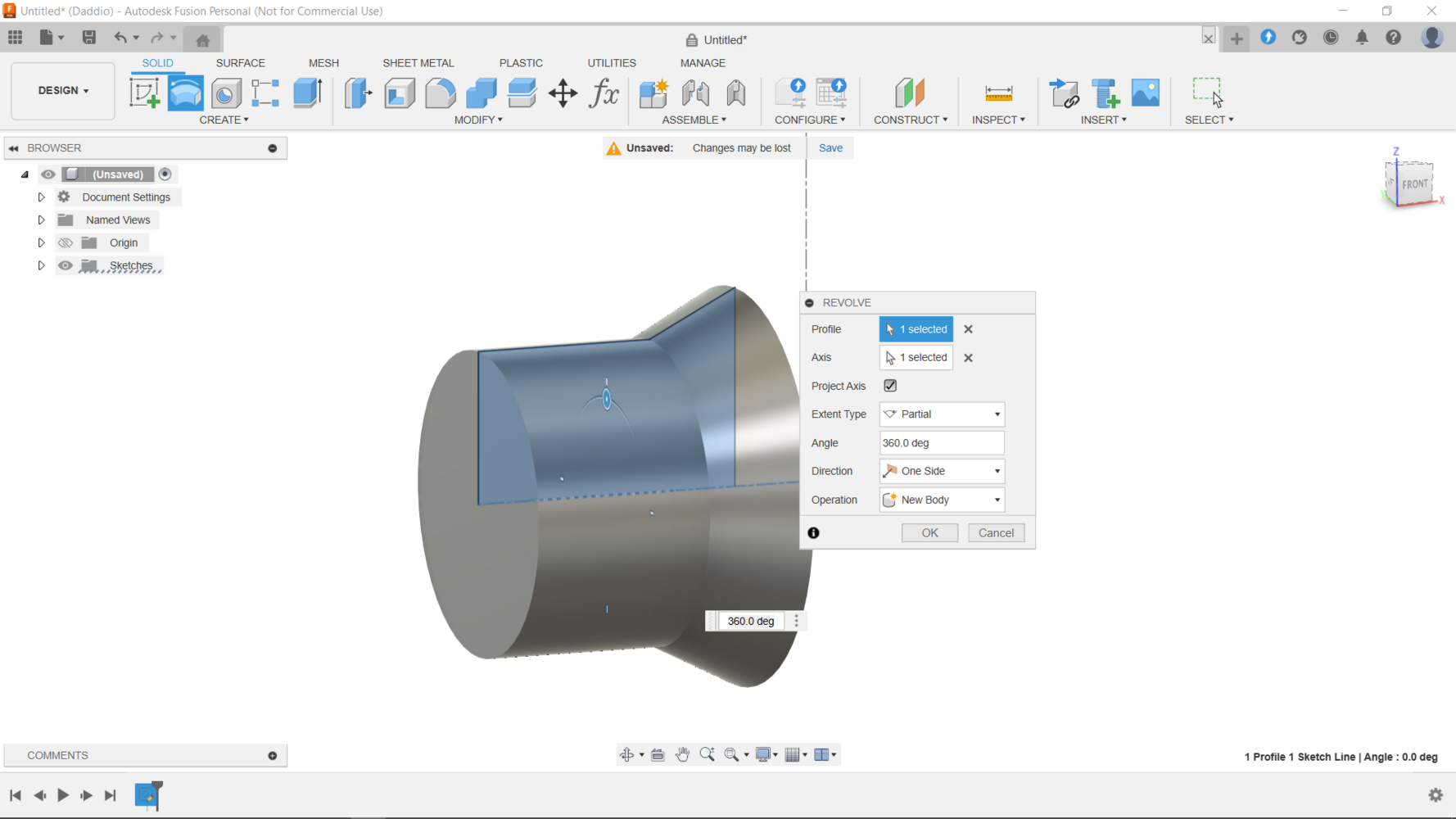Switch to the MANAGE tab
The height and width of the screenshot is (819, 1456).
703,63
